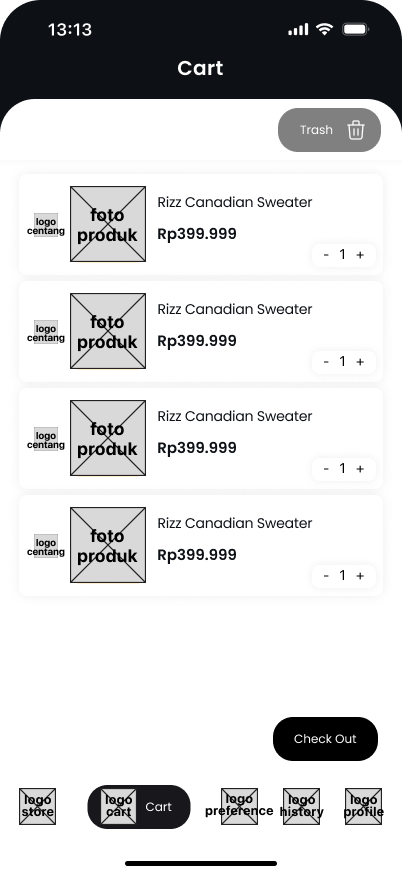
Task: Open the preference tab icon
Action: click(x=239, y=806)
